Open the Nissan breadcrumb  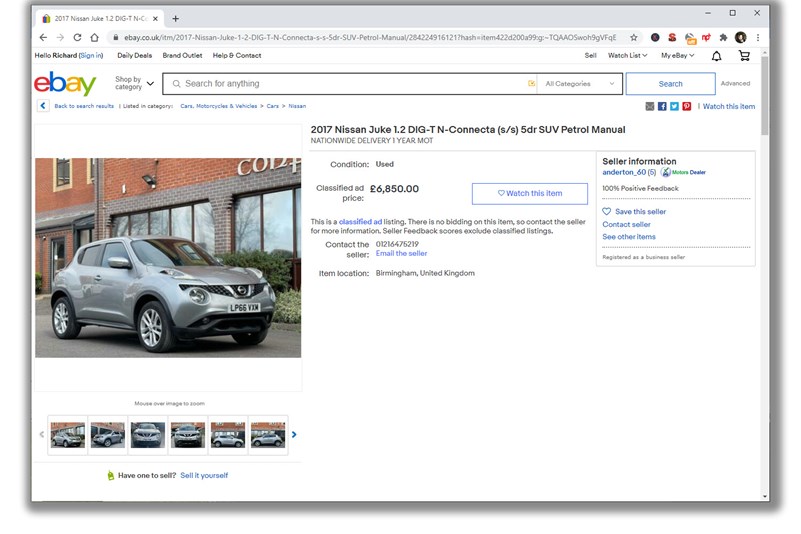[297, 106]
